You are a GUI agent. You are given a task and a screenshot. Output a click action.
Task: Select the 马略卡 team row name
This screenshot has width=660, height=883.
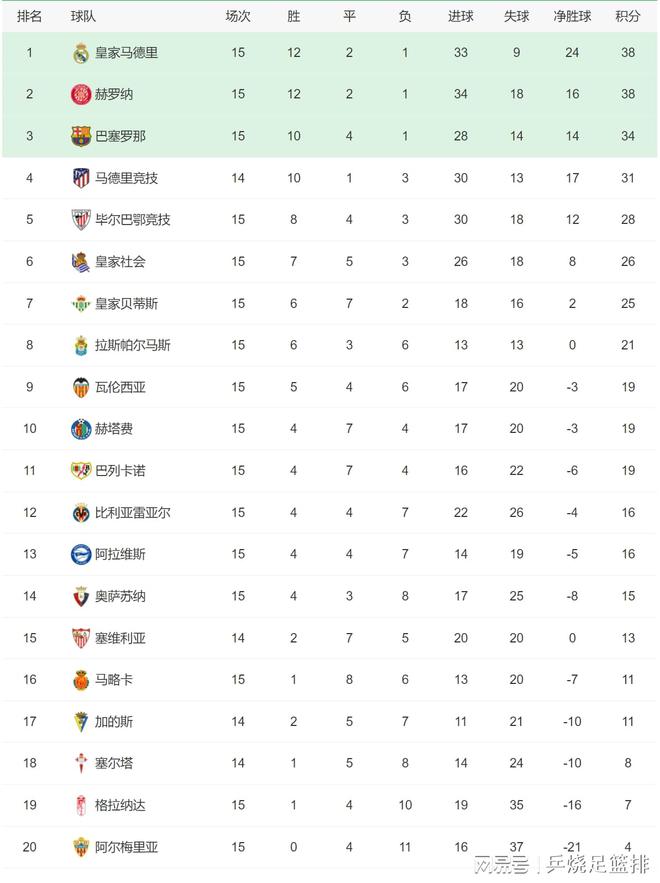(114, 680)
